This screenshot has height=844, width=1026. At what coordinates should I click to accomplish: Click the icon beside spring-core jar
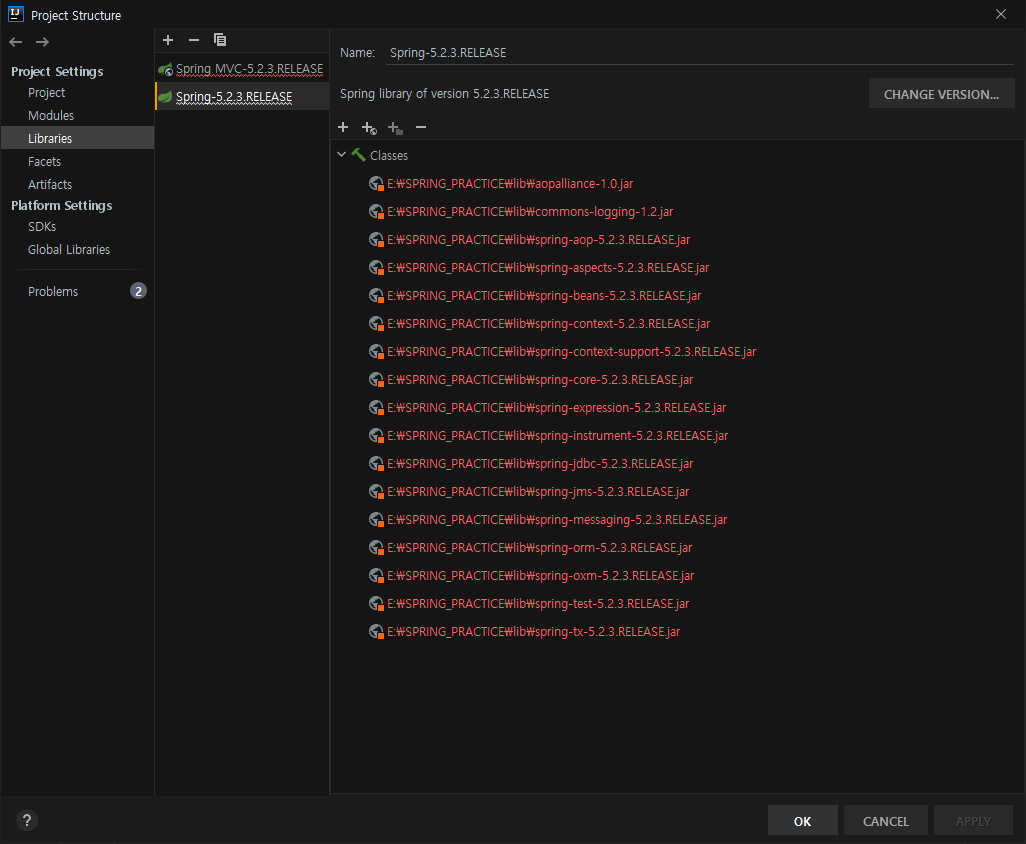pyautogui.click(x=376, y=379)
